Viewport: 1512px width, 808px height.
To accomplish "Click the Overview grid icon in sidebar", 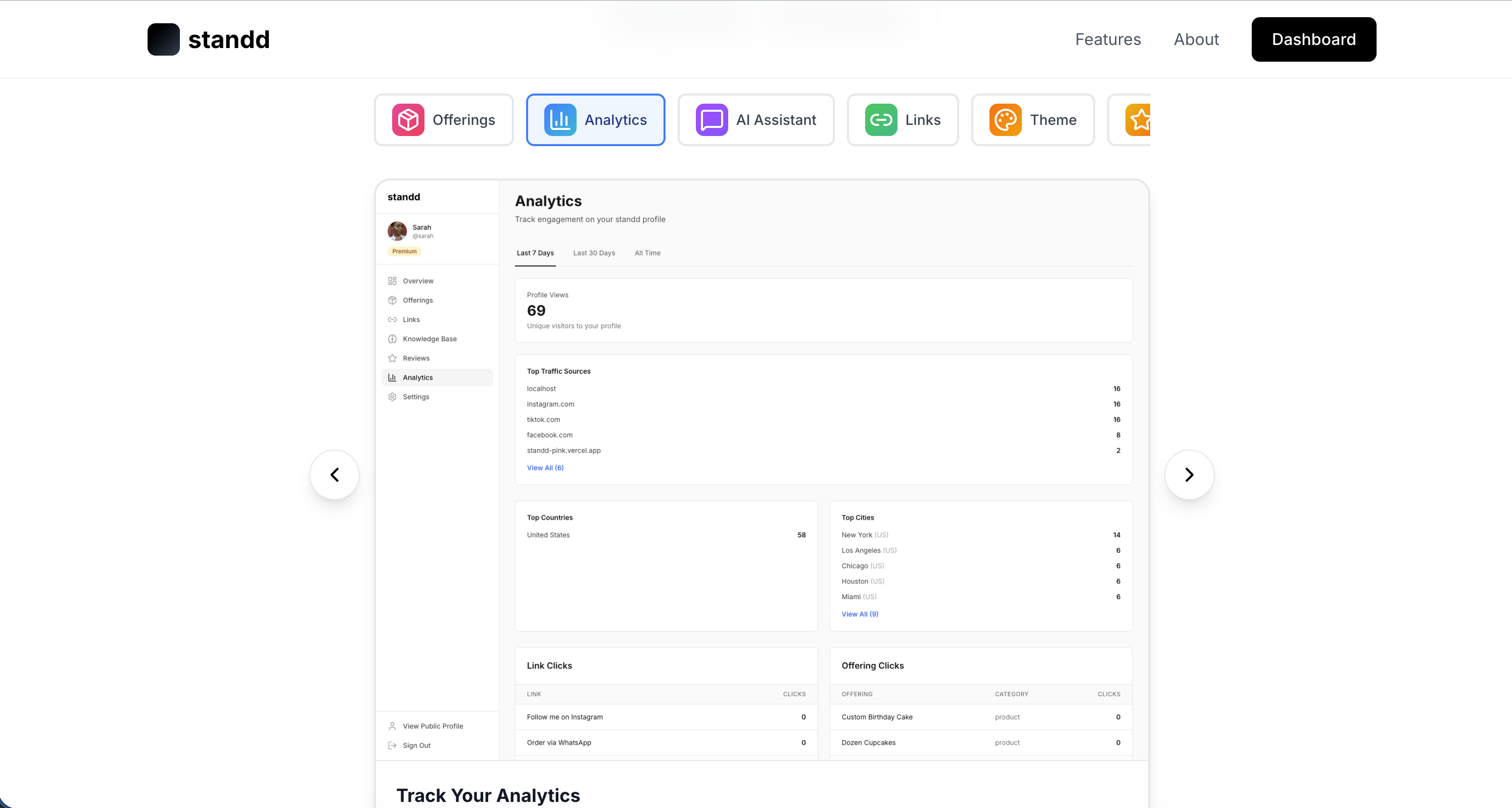I will pyautogui.click(x=392, y=281).
